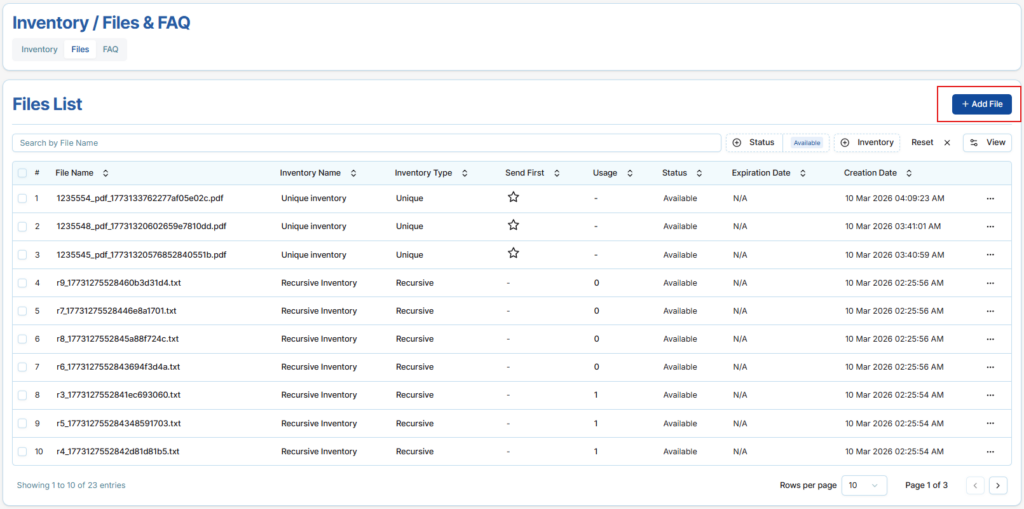The width and height of the screenshot is (1024, 509).
Task: Check the box for row 4 file
Action: click(22, 283)
